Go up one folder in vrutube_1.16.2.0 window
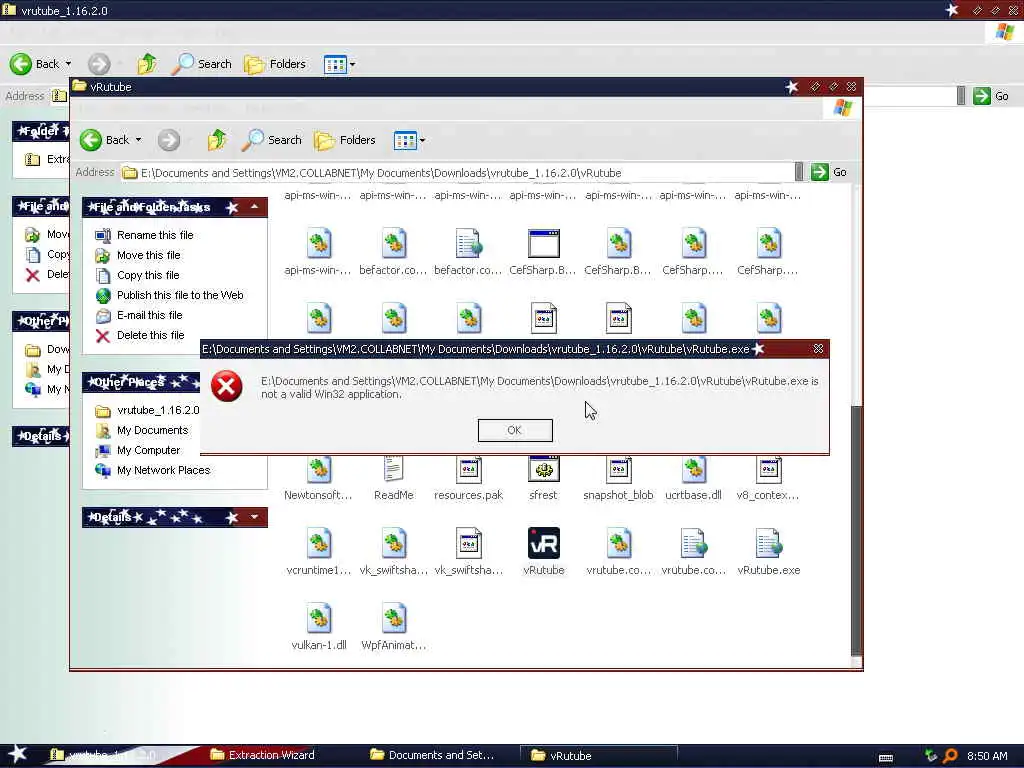The height and width of the screenshot is (768, 1024). click(x=148, y=64)
